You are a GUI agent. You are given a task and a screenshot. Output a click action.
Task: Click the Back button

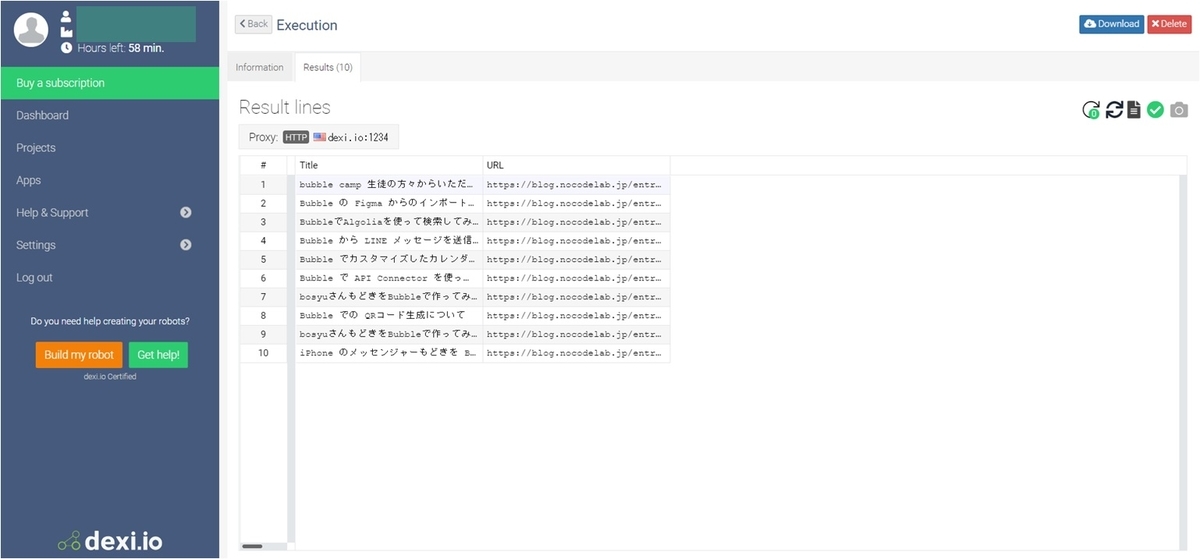253,24
